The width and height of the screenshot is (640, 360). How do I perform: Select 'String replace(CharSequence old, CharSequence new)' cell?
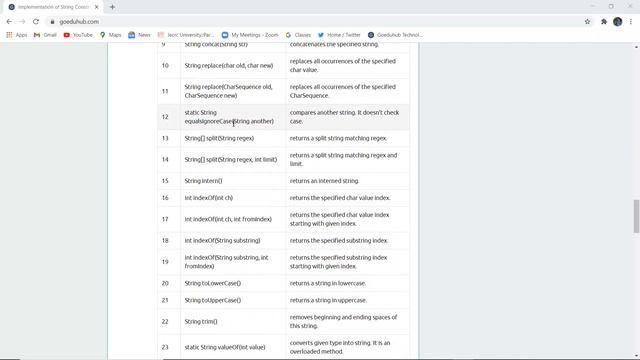pyautogui.click(x=233, y=91)
